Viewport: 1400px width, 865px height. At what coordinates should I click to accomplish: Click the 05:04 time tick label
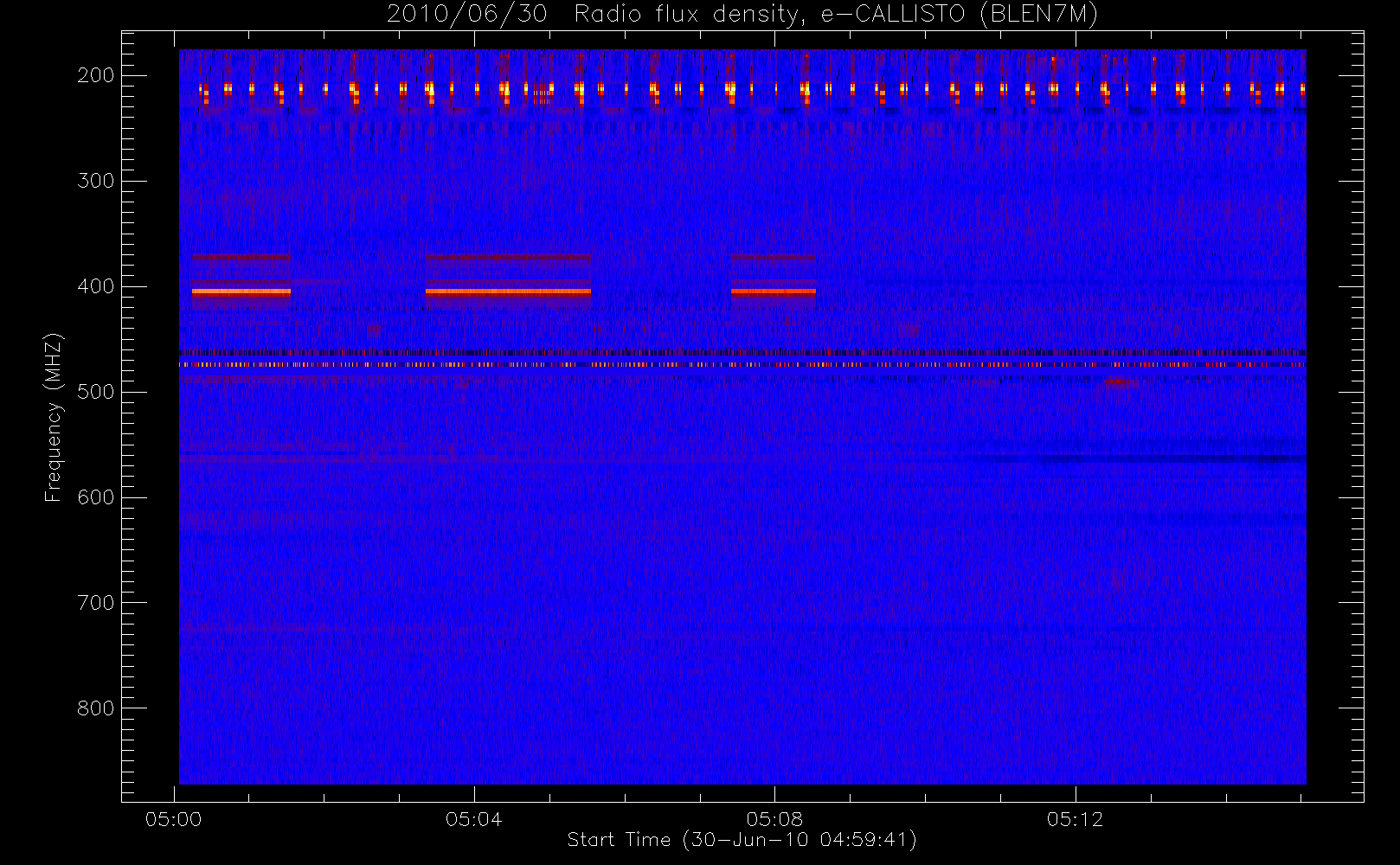474,819
